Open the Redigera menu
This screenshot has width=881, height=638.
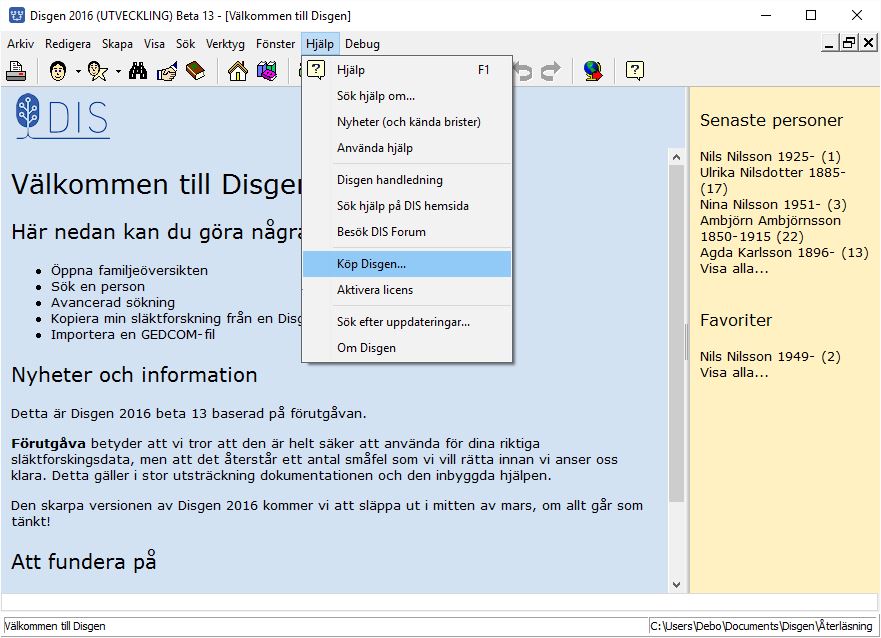click(x=67, y=44)
